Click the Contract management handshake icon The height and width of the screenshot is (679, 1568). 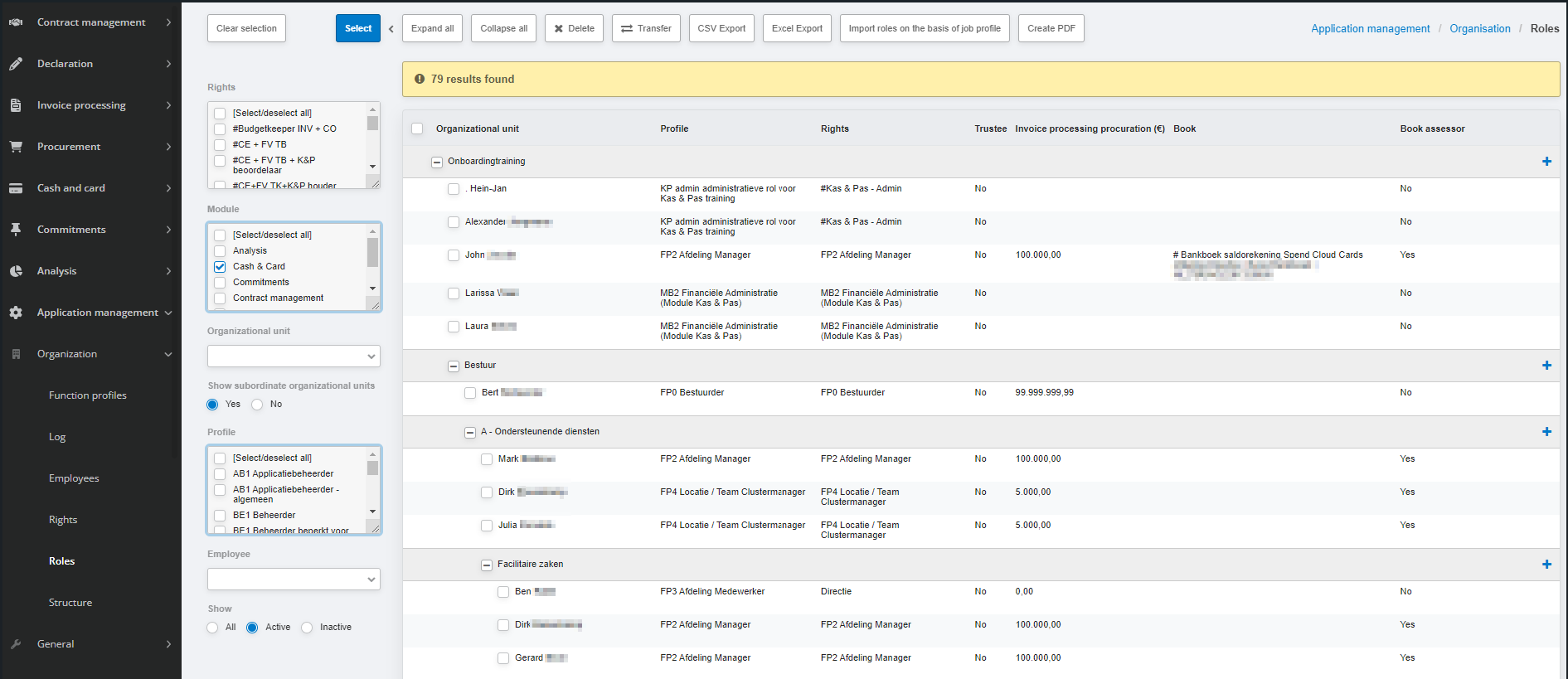[16, 22]
